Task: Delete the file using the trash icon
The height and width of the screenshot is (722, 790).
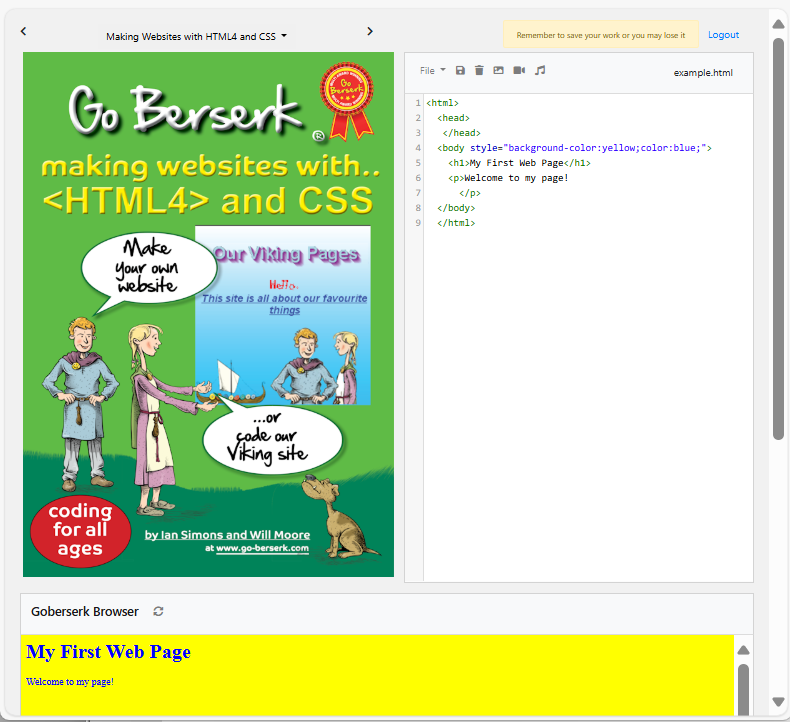Action: (479, 71)
